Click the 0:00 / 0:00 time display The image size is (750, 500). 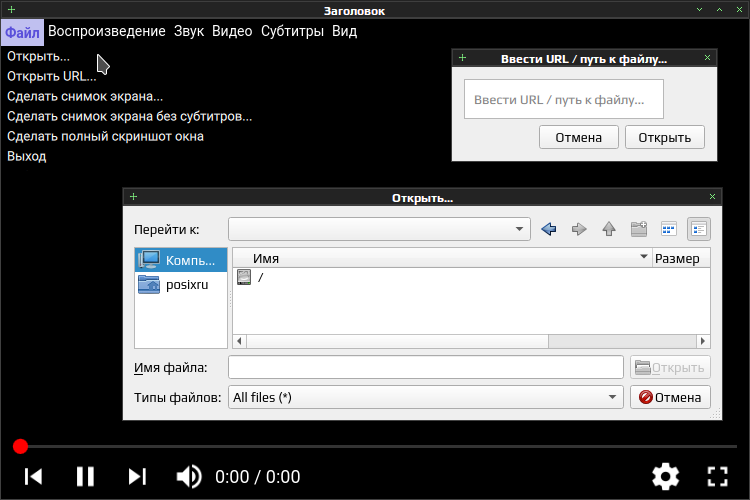tap(258, 477)
